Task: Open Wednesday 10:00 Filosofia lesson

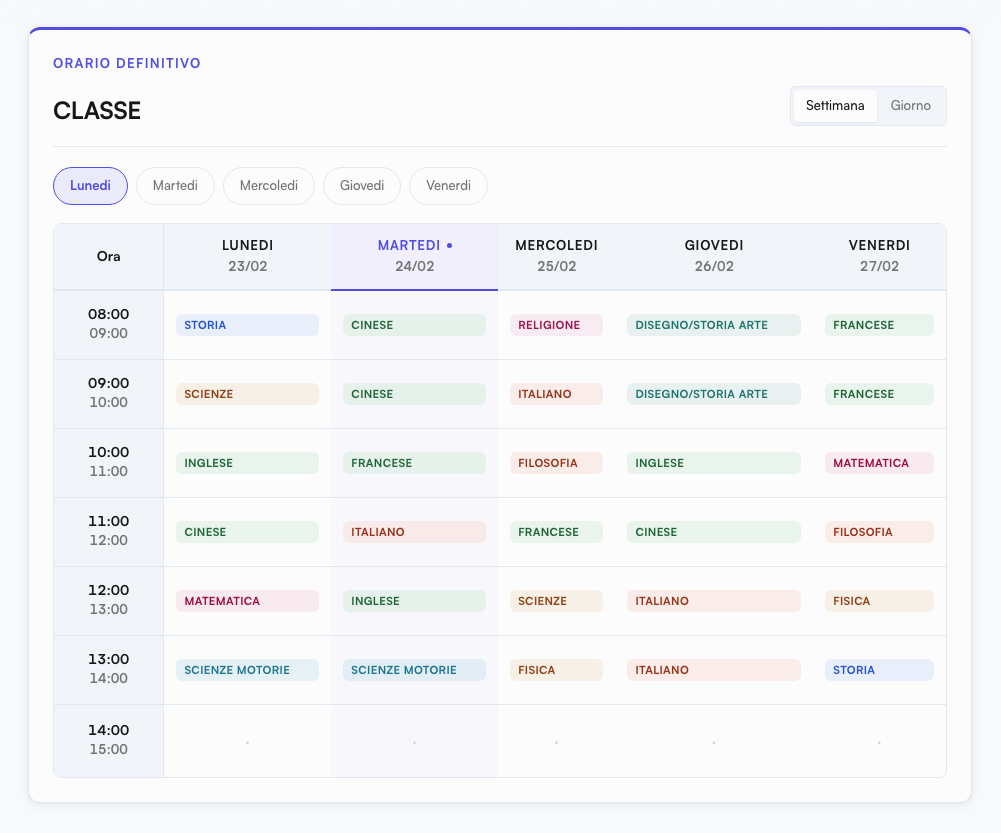Action: coord(556,463)
